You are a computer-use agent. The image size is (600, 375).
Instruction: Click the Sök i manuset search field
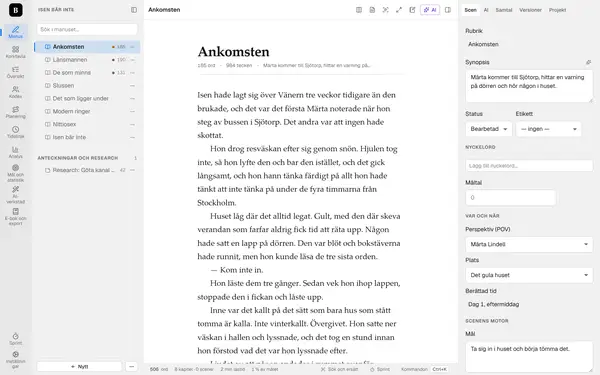87,29
